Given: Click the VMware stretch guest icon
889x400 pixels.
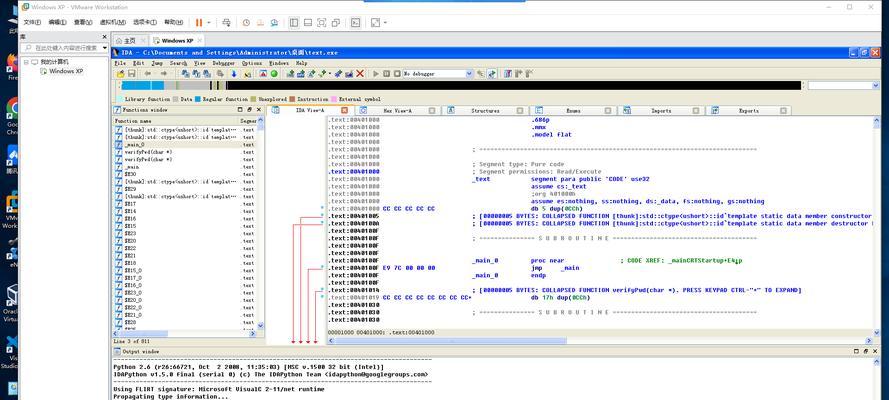Looking at the screenshot, I should (375, 23).
